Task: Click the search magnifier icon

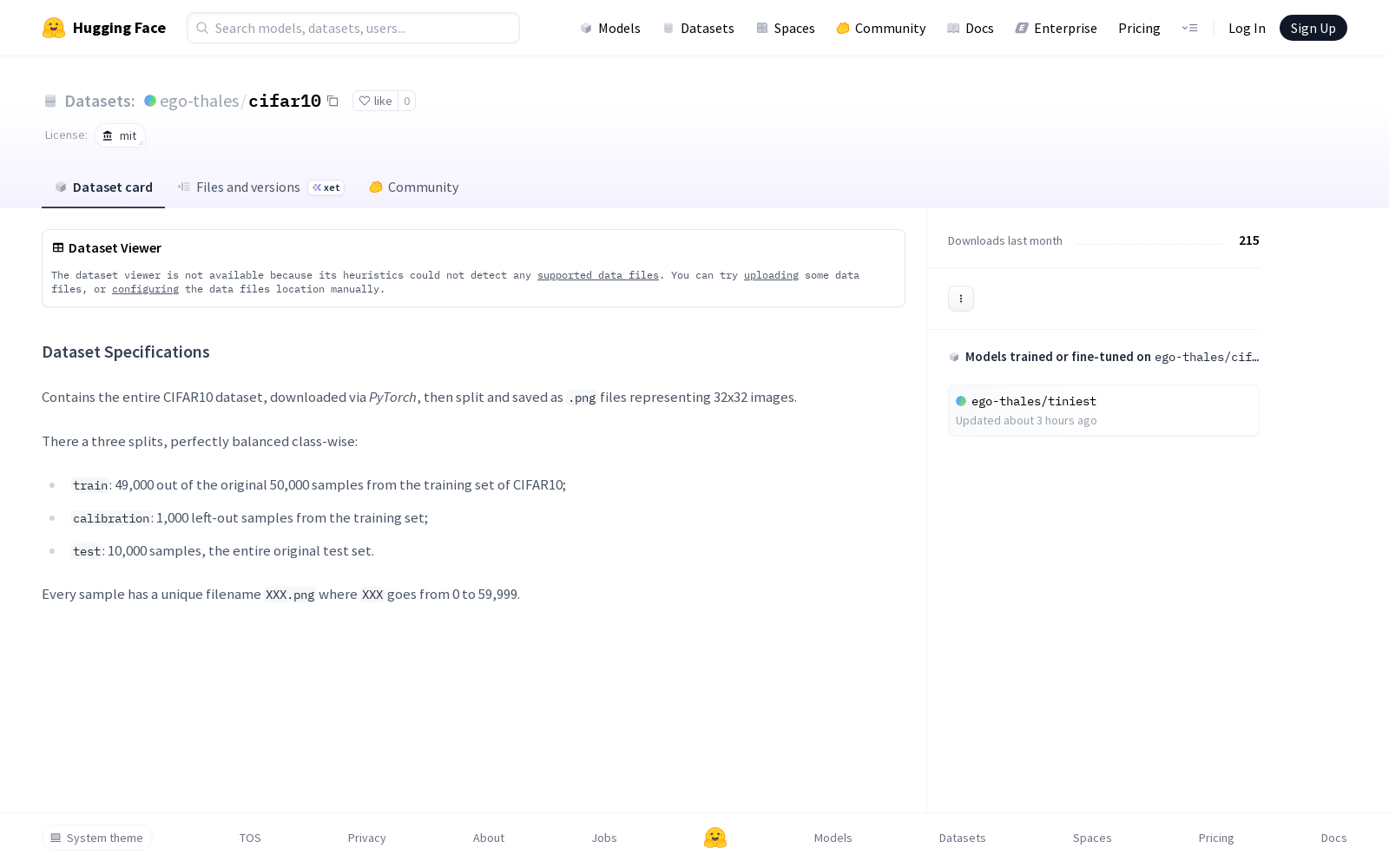Action: pyautogui.click(x=202, y=28)
